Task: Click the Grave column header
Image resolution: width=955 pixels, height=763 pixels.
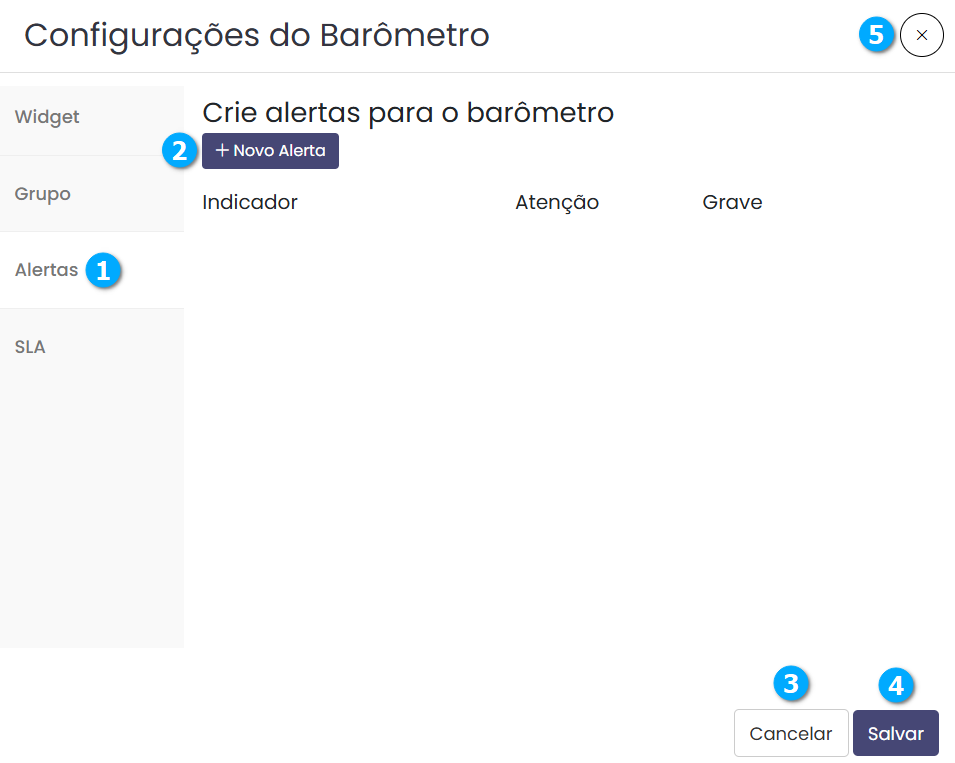Action: tap(732, 202)
